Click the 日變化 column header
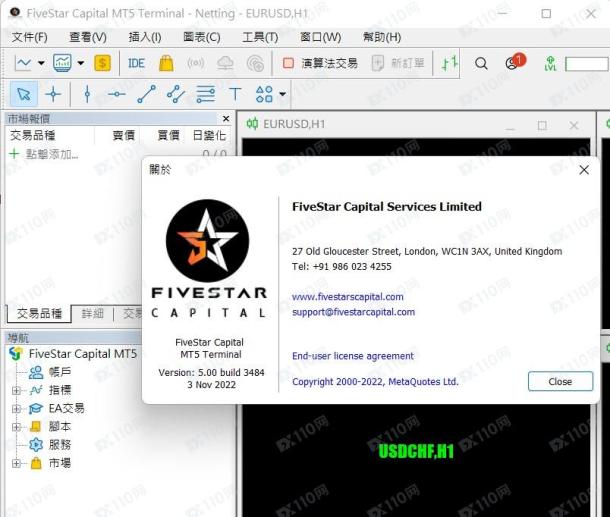The image size is (610, 517). click(209, 135)
